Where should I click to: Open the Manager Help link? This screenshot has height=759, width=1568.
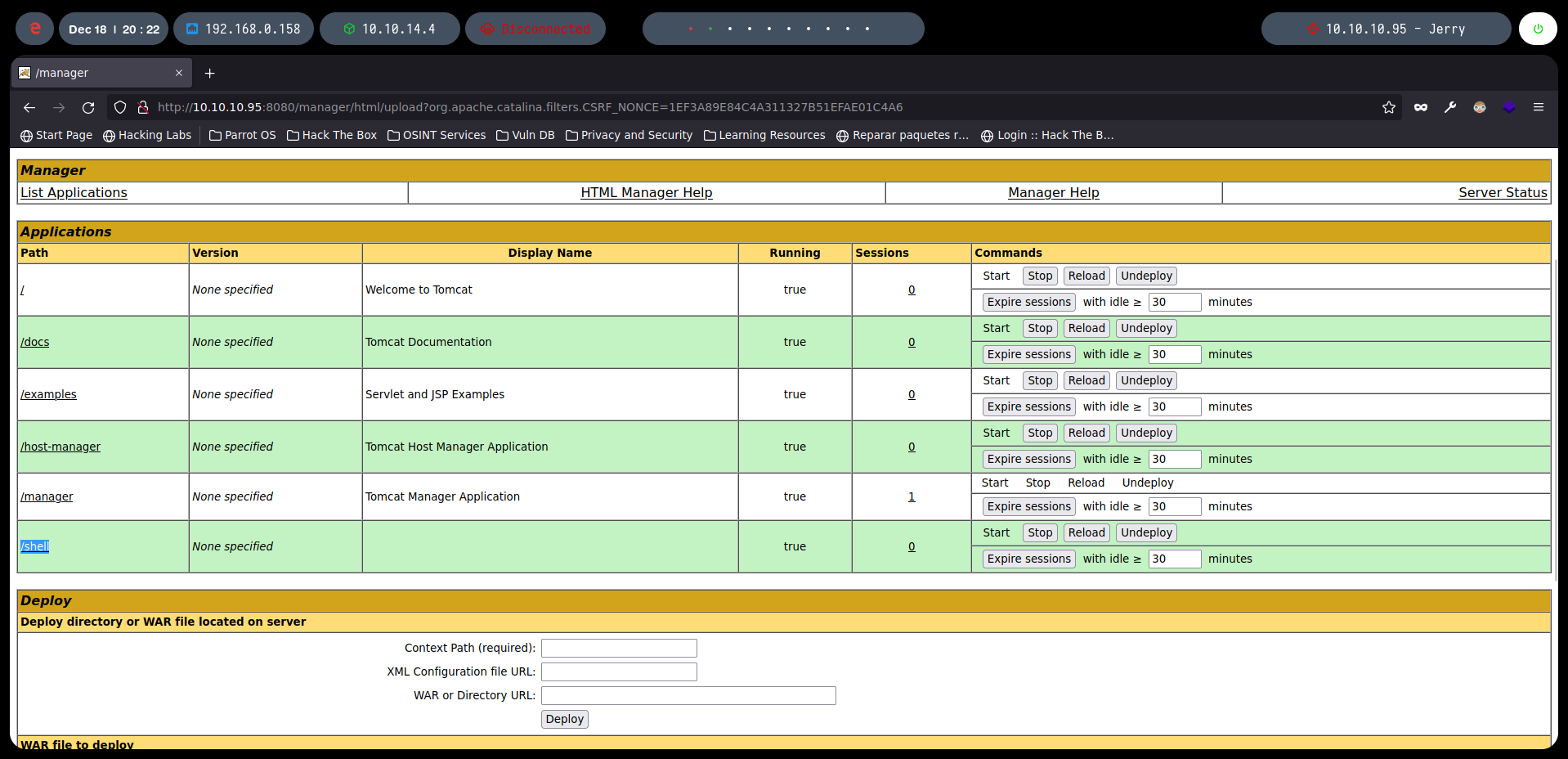[x=1054, y=192]
